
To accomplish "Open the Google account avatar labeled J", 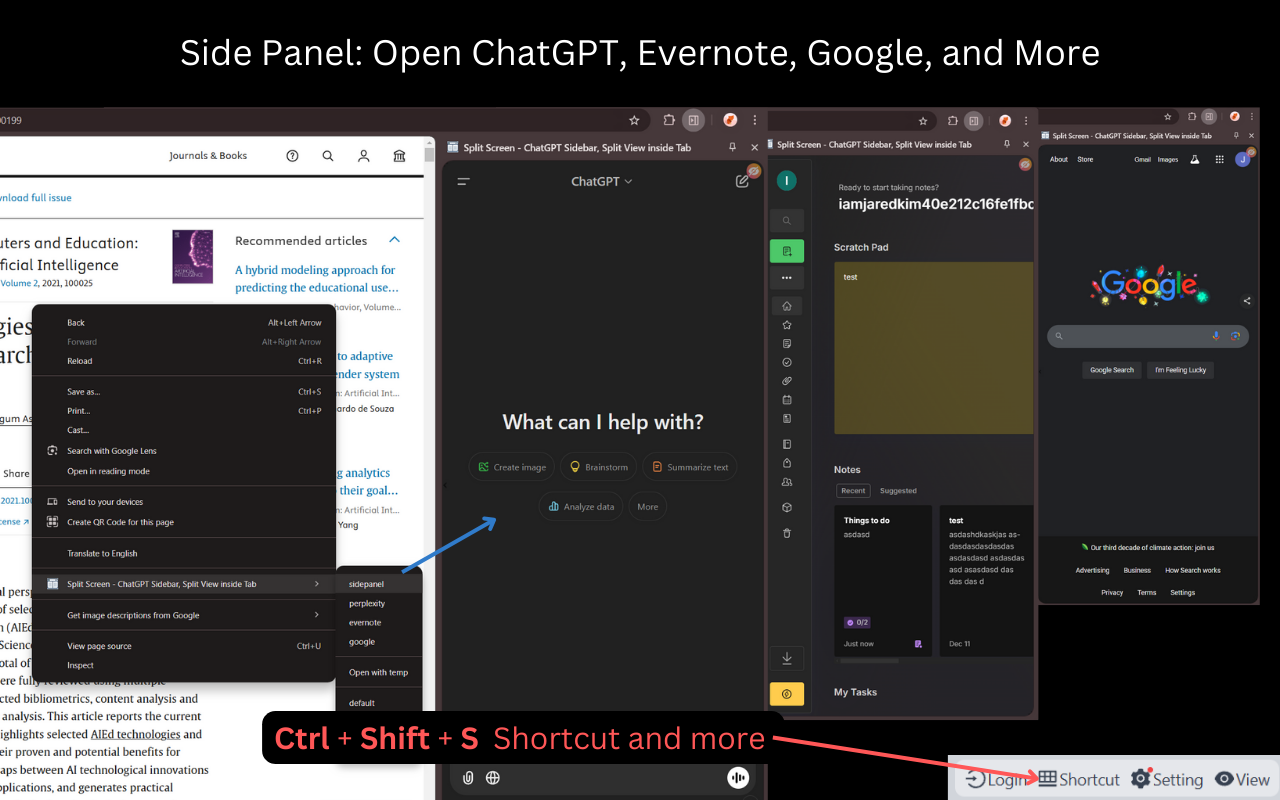I will [1242, 159].
